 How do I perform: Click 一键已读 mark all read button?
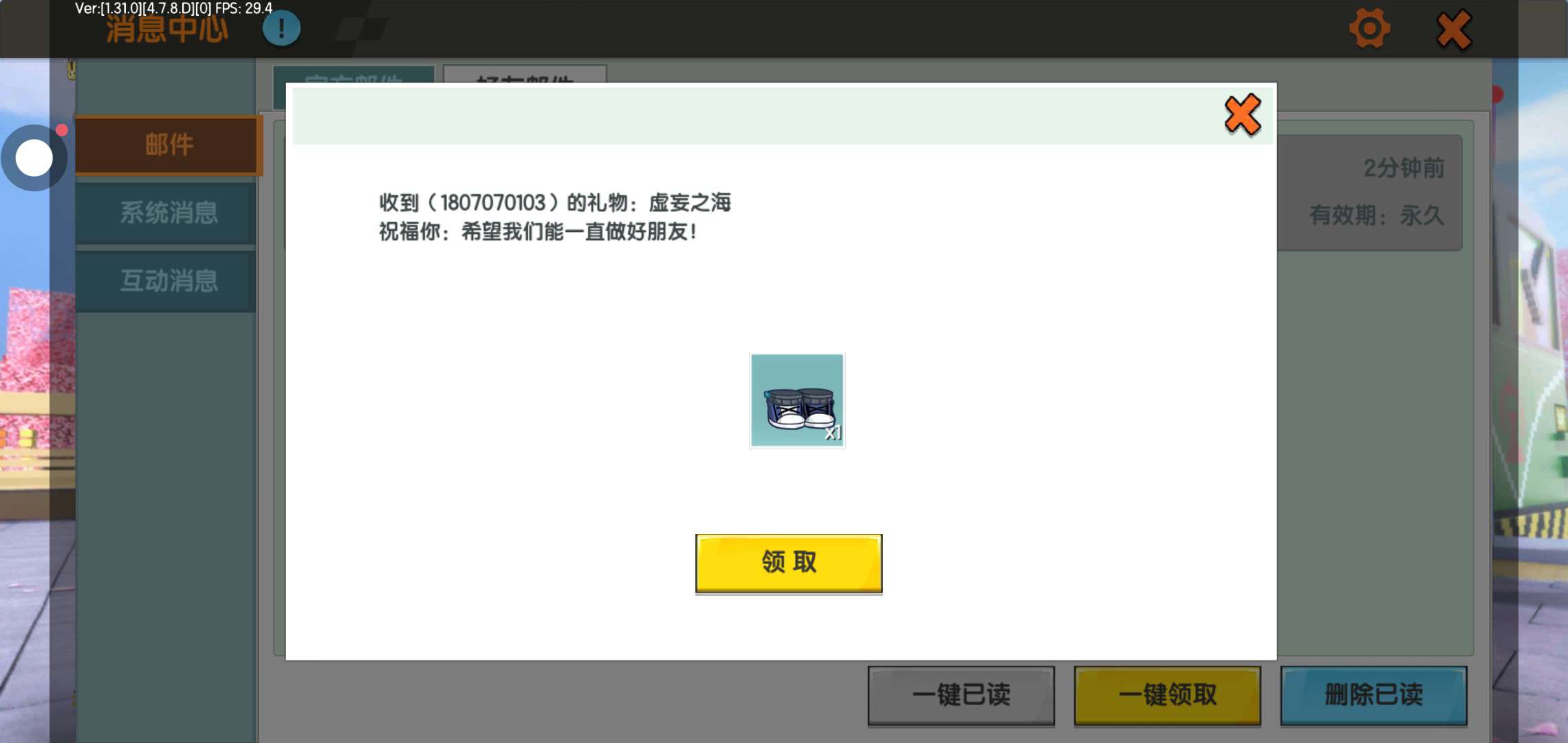(961, 695)
